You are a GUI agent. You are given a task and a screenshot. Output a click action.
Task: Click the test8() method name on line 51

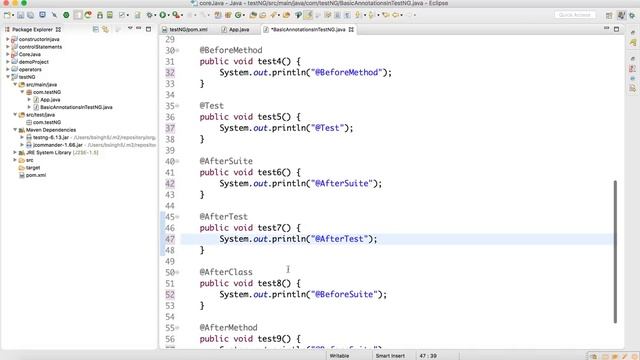[x=274, y=283]
